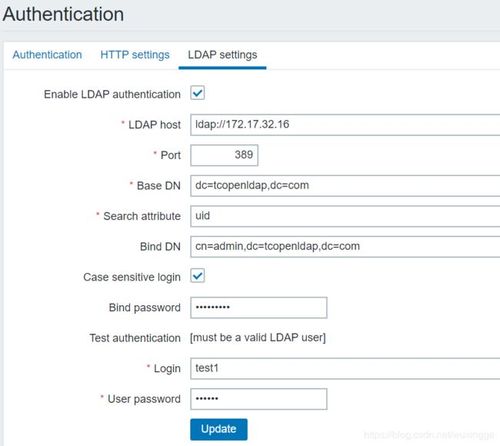The image size is (500, 446).
Task: Focus the LDAP host input field
Action: pyautogui.click(x=345, y=125)
